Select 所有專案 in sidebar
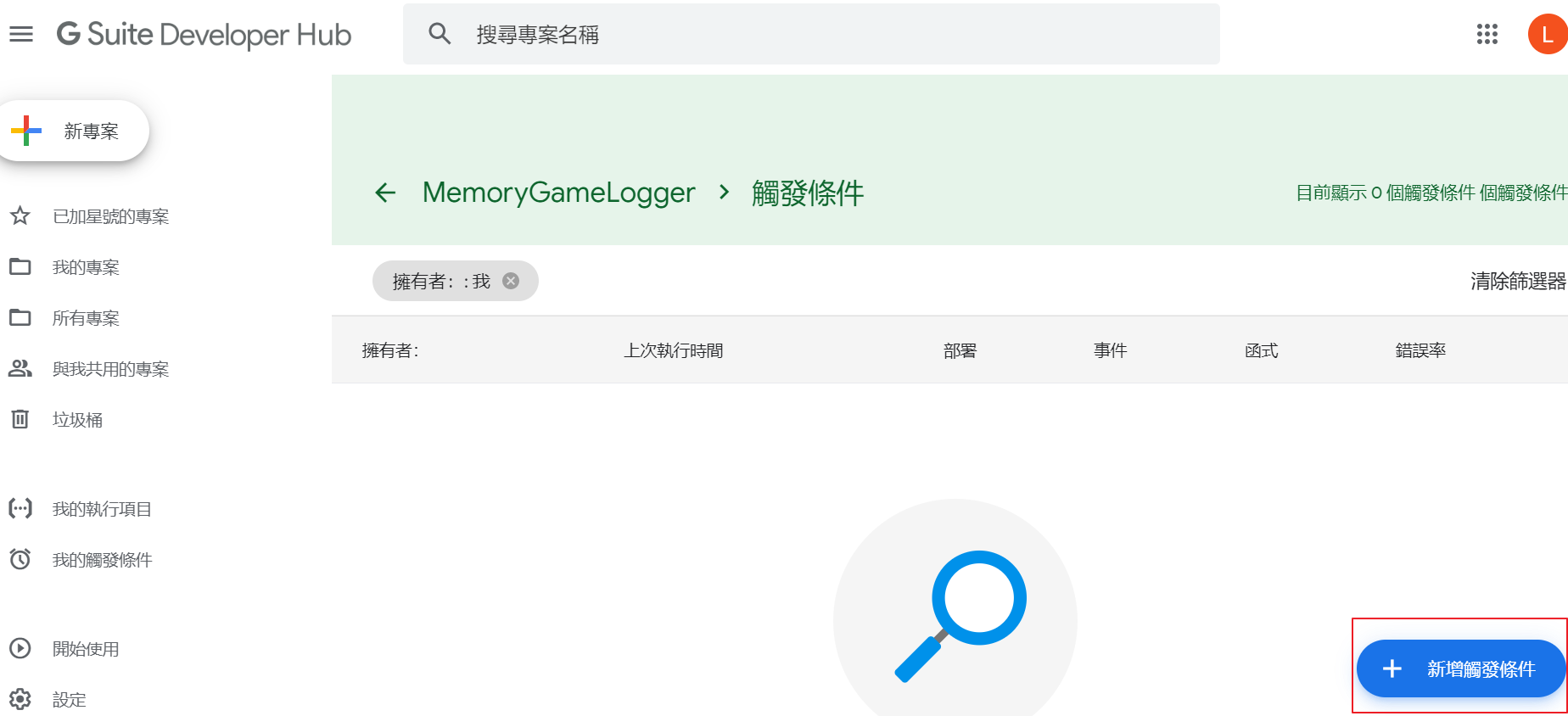The width and height of the screenshot is (1568, 716). pyautogui.click(x=86, y=318)
